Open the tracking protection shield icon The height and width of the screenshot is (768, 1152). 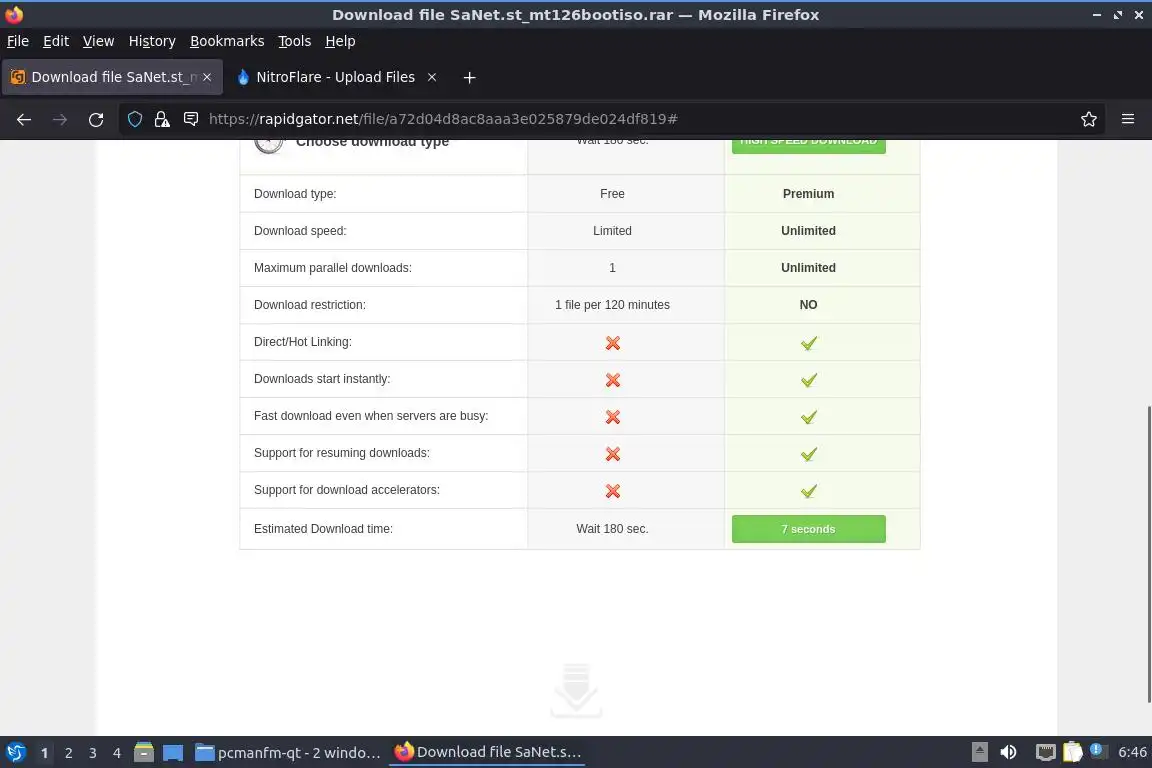pos(134,119)
